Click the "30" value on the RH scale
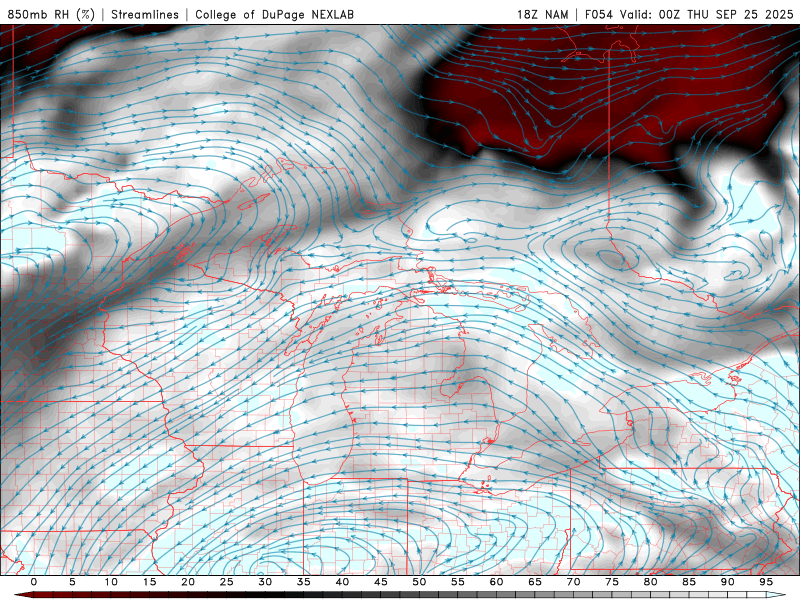Image resolution: width=800 pixels, height=600 pixels. [x=265, y=582]
